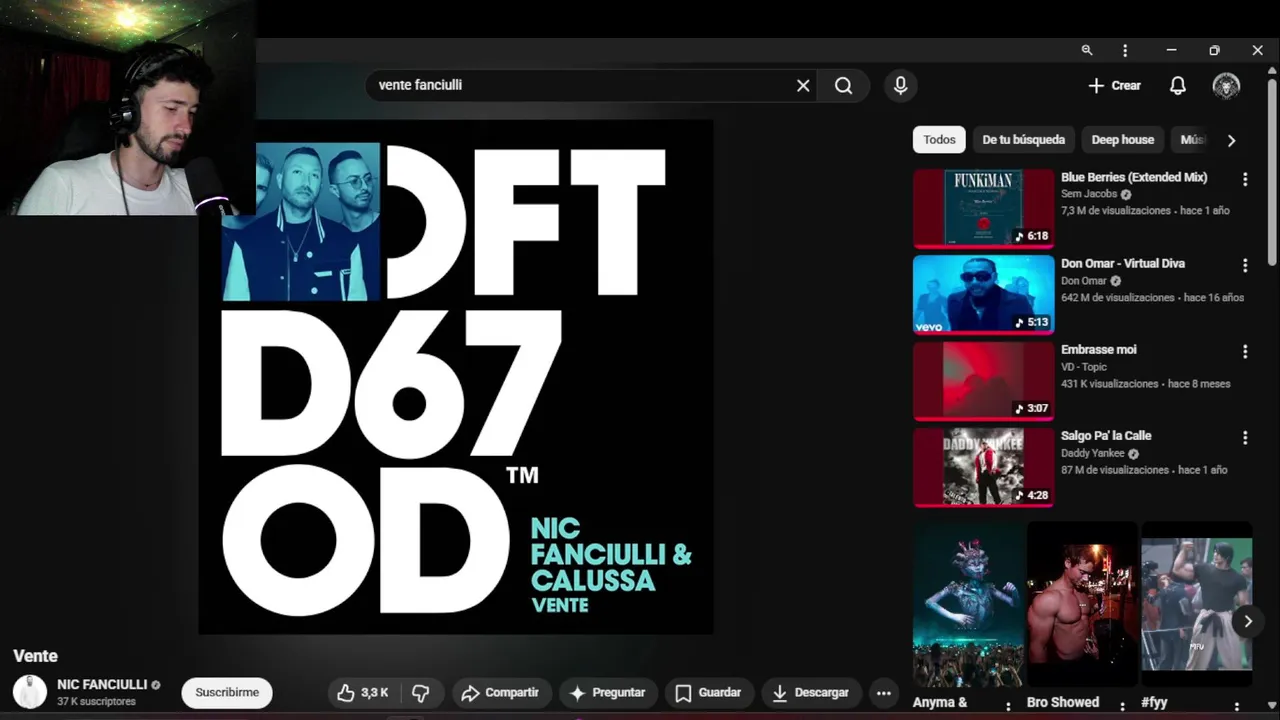1280x720 pixels.
Task: Open more actions ellipsis under video
Action: click(x=883, y=692)
